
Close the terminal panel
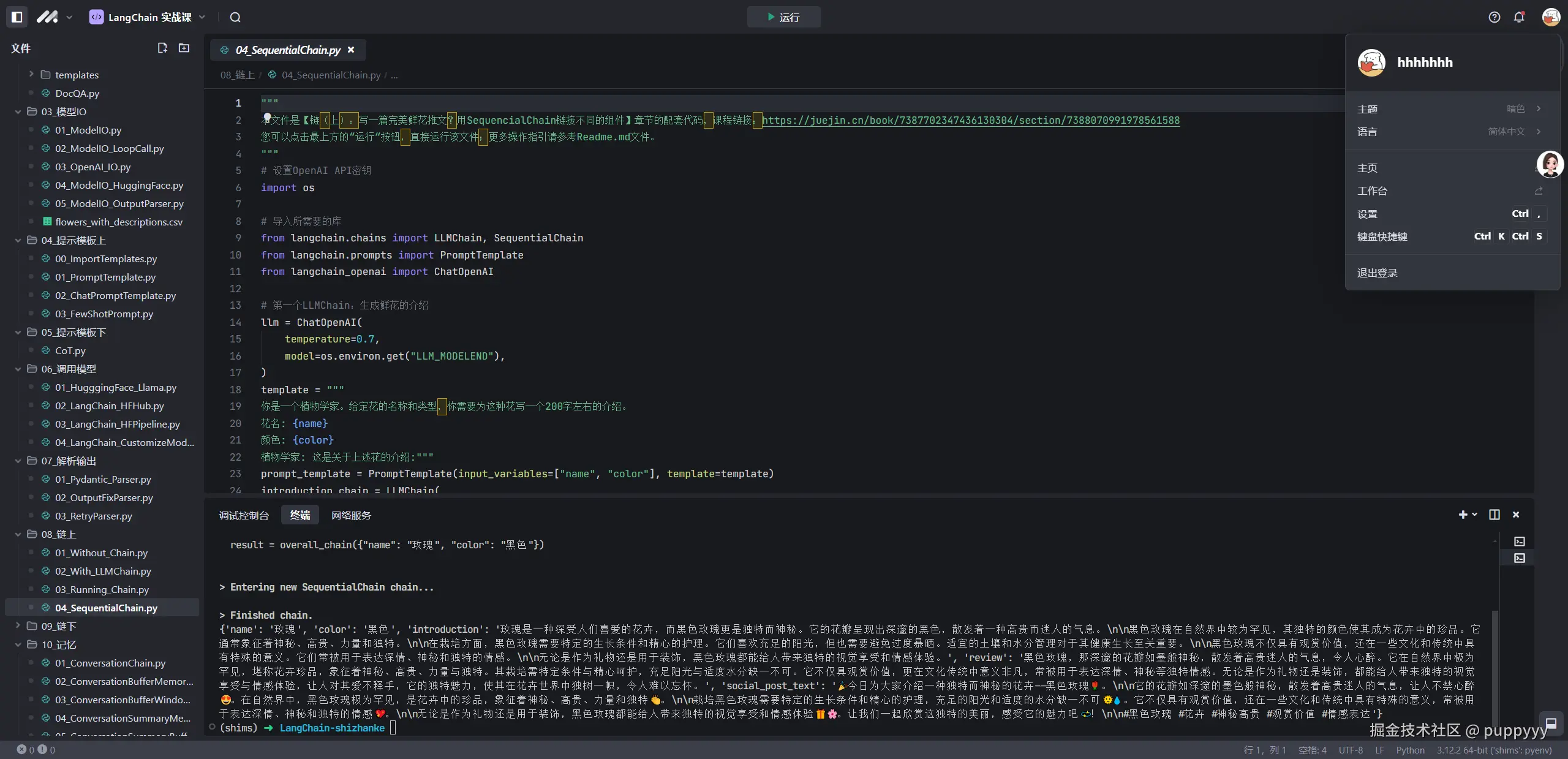[1516, 515]
